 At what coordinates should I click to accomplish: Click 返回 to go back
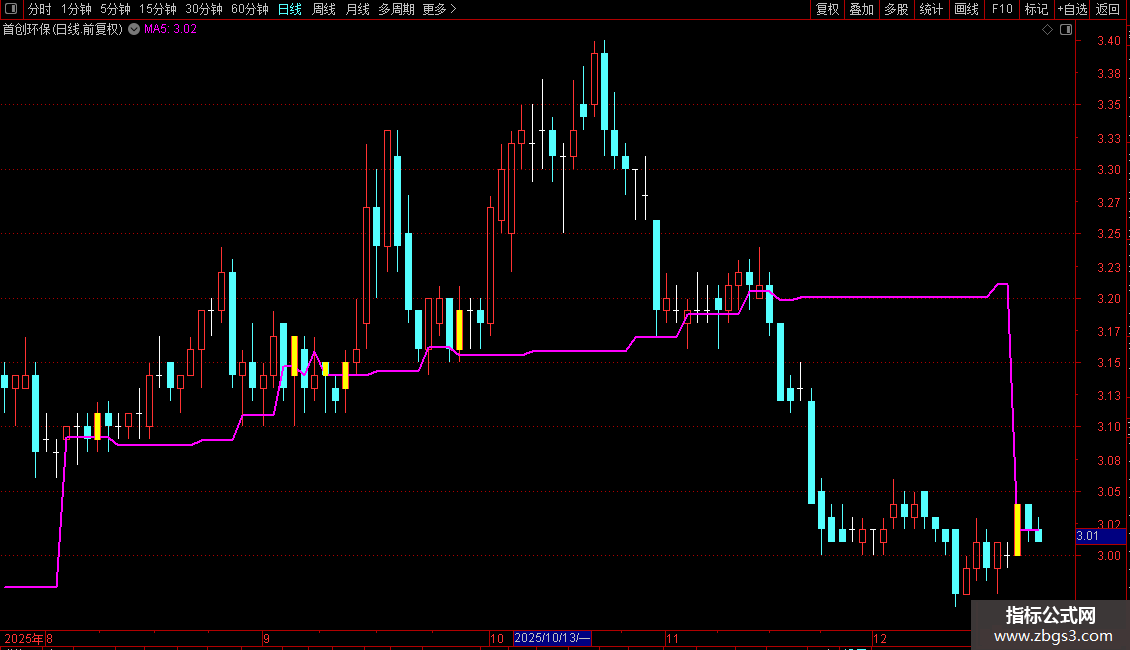click(1108, 9)
